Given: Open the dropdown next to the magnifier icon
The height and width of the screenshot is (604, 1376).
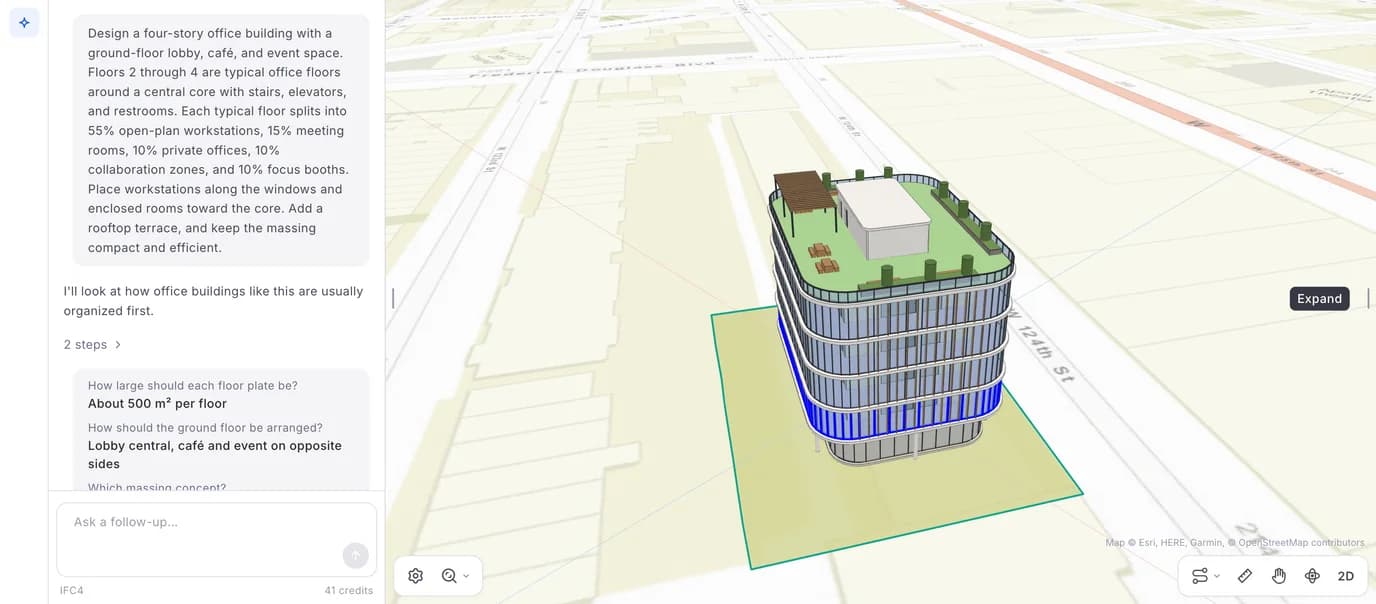Looking at the screenshot, I should (466, 576).
